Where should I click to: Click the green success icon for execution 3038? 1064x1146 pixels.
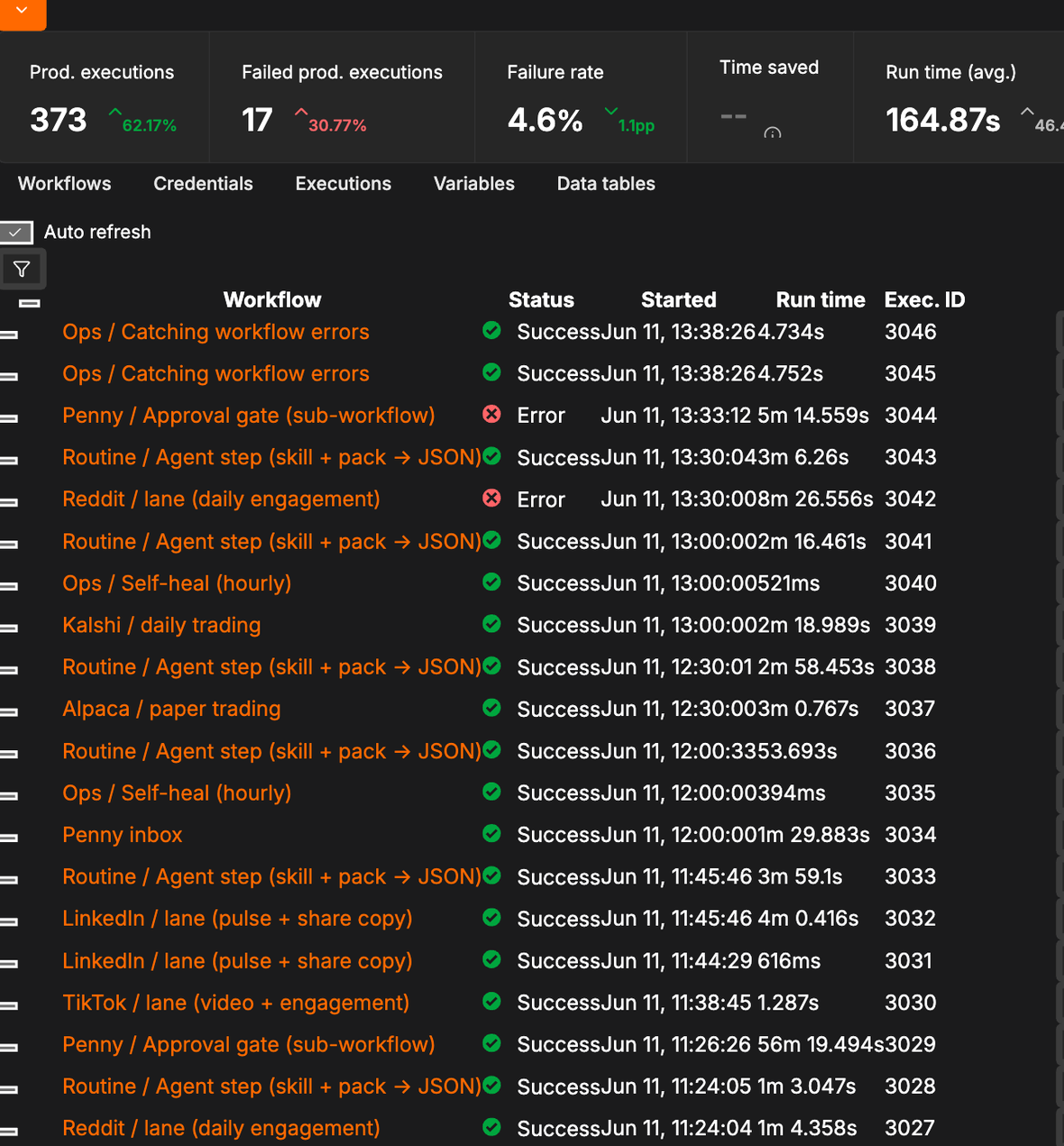click(491, 665)
